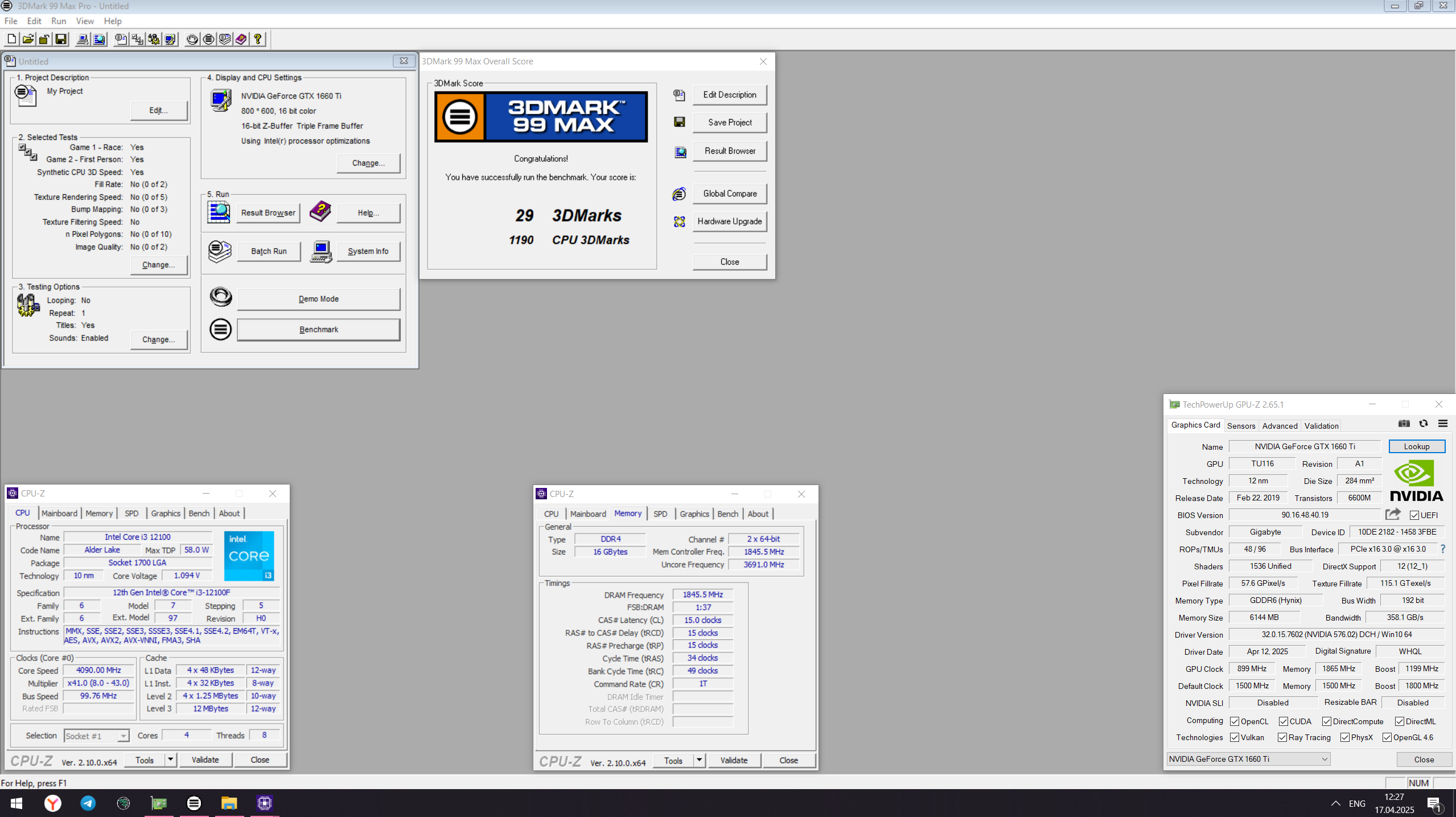Open Telegram from the taskbar
This screenshot has width=1456, height=817.
88,803
